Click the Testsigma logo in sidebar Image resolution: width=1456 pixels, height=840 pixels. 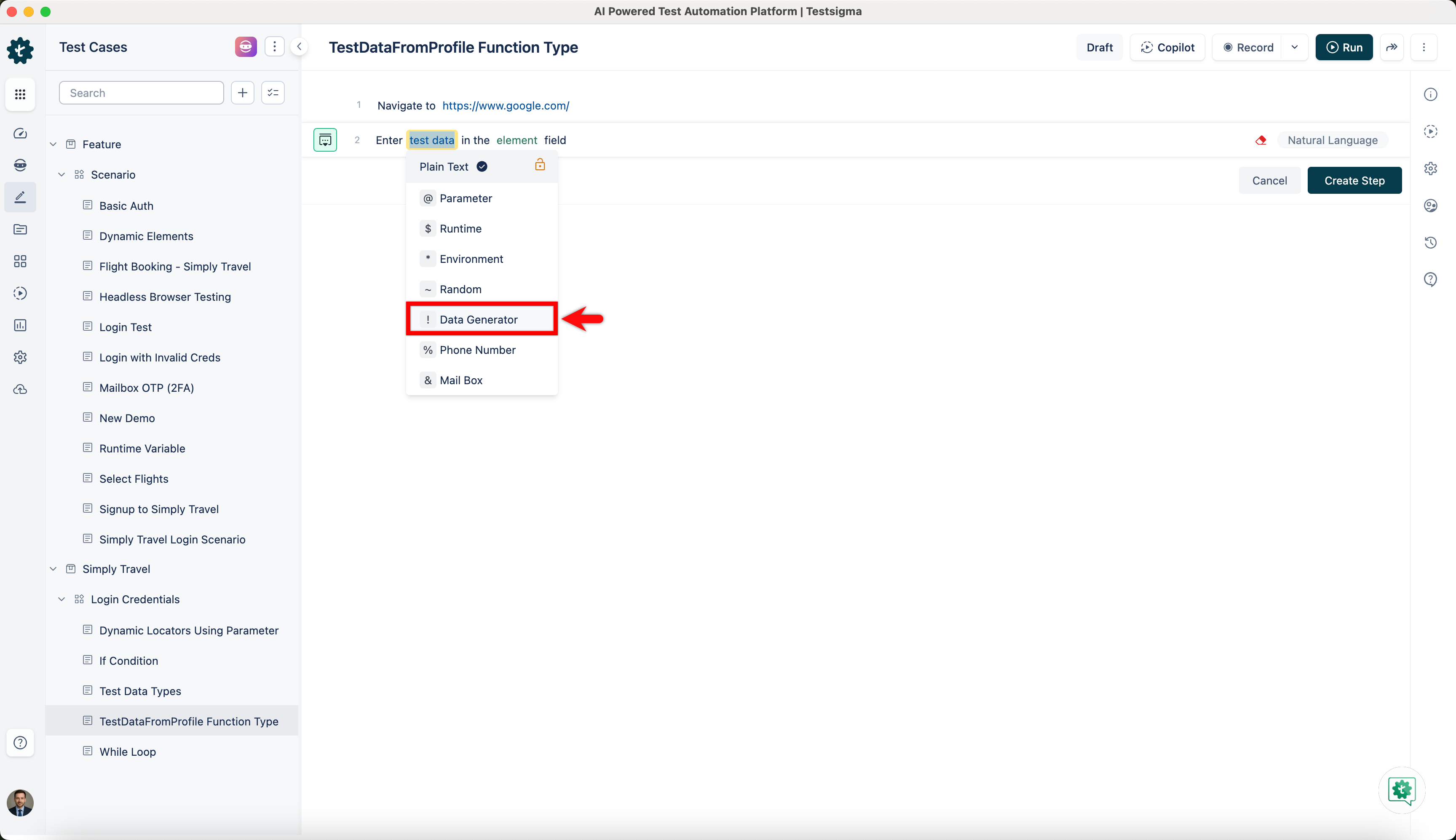coord(20,51)
